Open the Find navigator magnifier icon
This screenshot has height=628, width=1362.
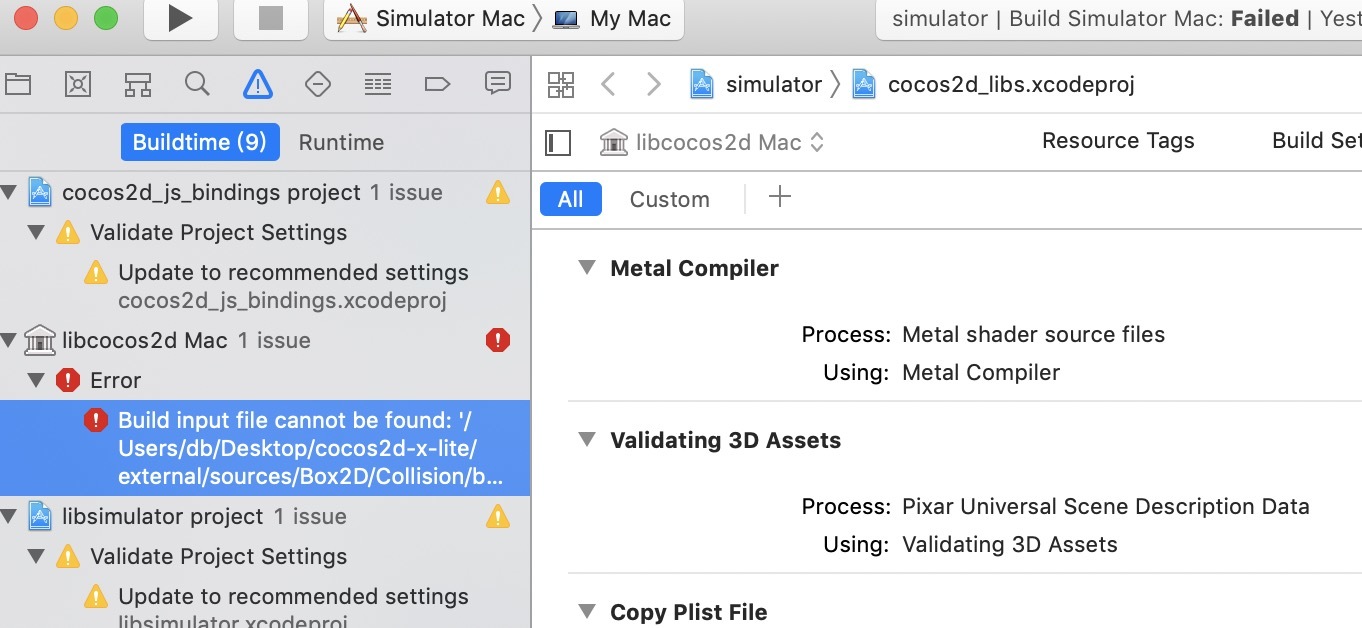tap(197, 84)
